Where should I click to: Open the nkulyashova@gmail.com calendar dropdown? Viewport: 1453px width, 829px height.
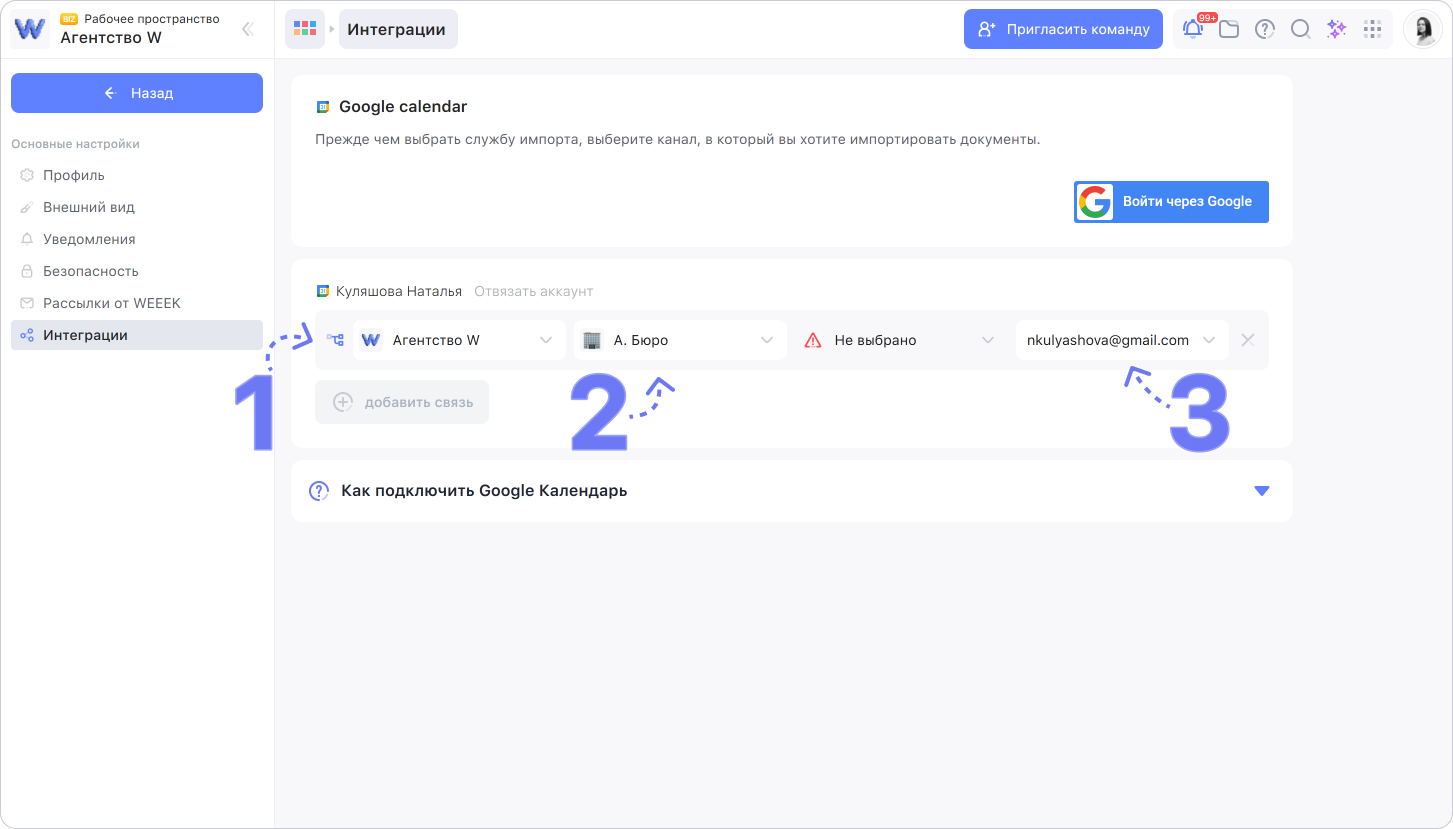click(x=1121, y=340)
